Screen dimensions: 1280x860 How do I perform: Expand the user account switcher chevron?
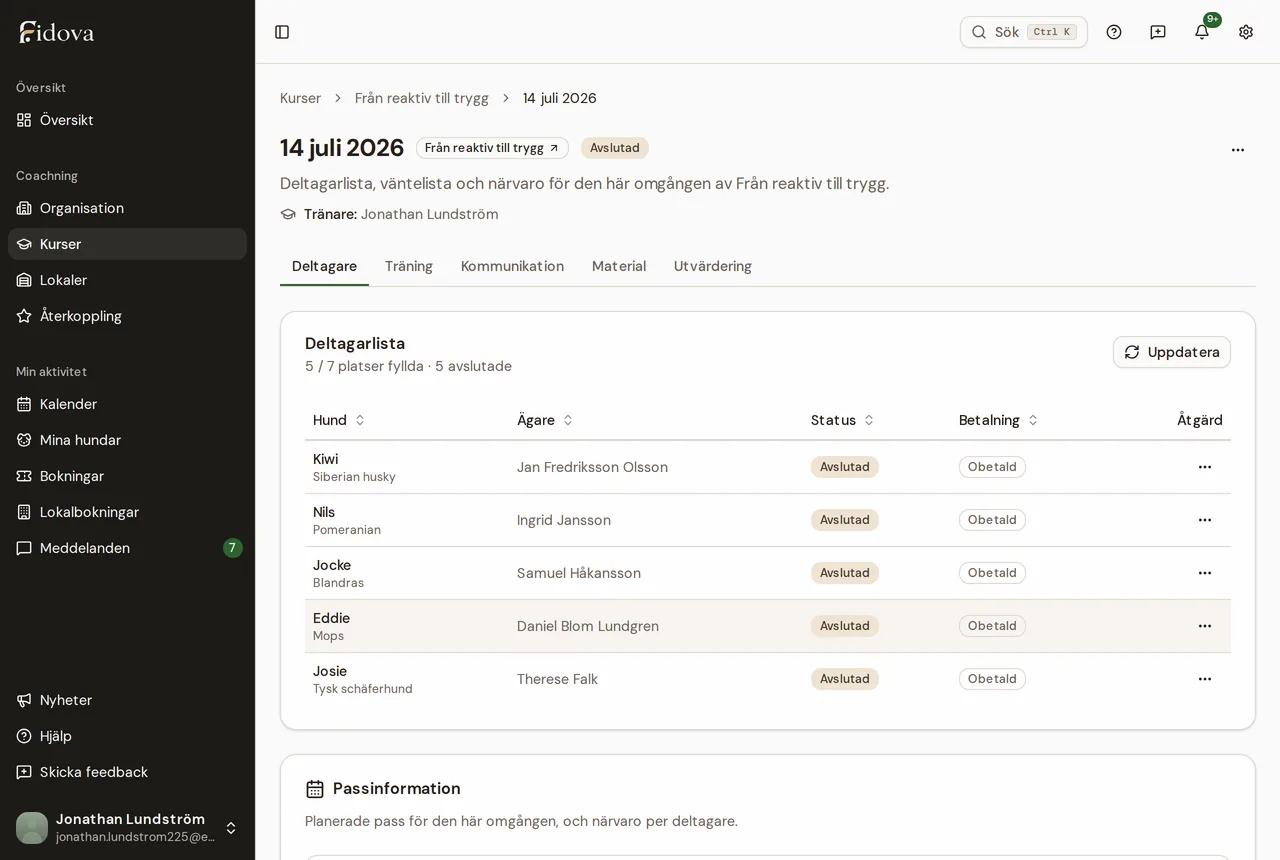pyautogui.click(x=231, y=828)
